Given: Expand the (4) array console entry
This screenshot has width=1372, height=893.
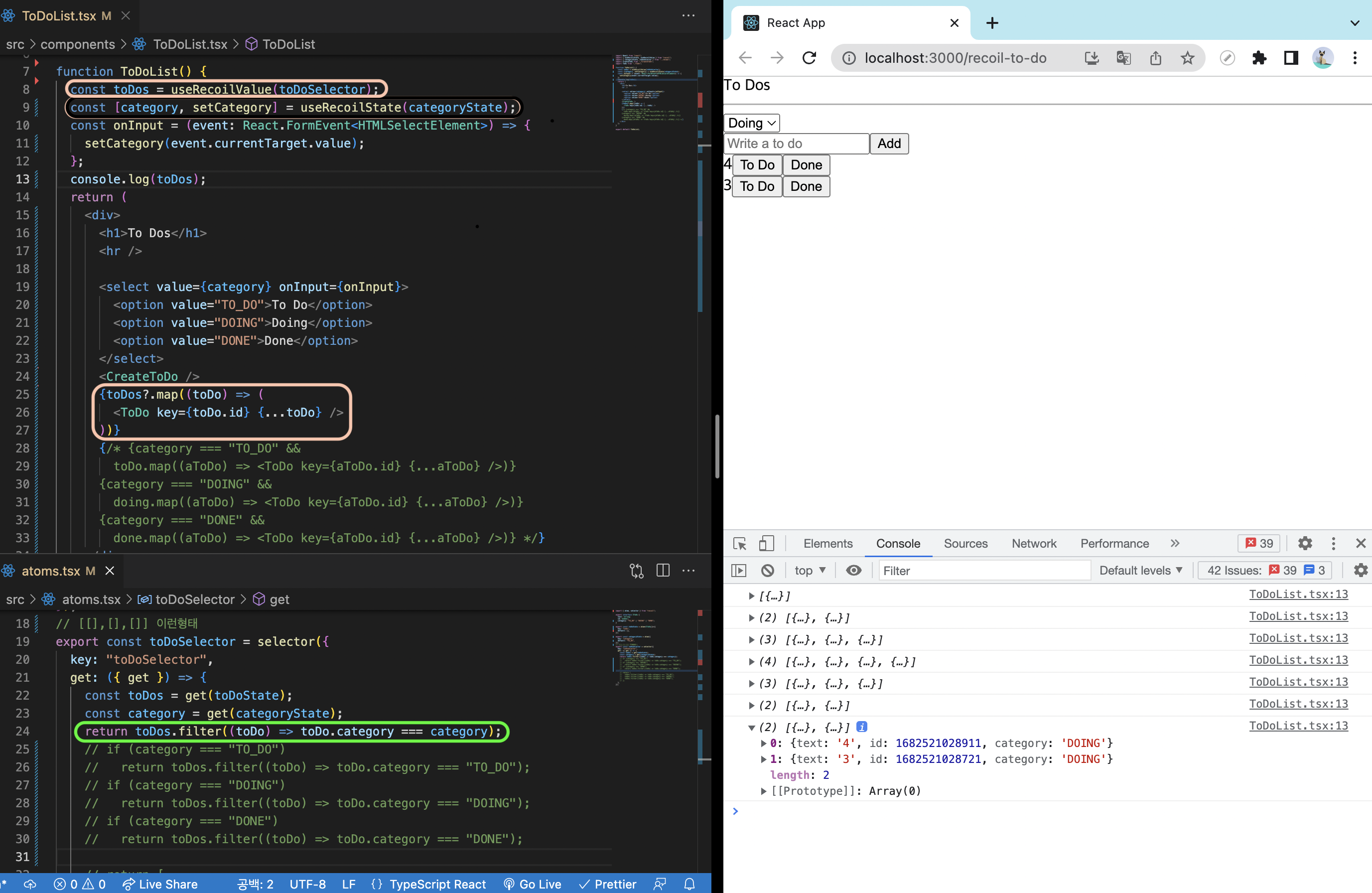Looking at the screenshot, I should 751,662.
